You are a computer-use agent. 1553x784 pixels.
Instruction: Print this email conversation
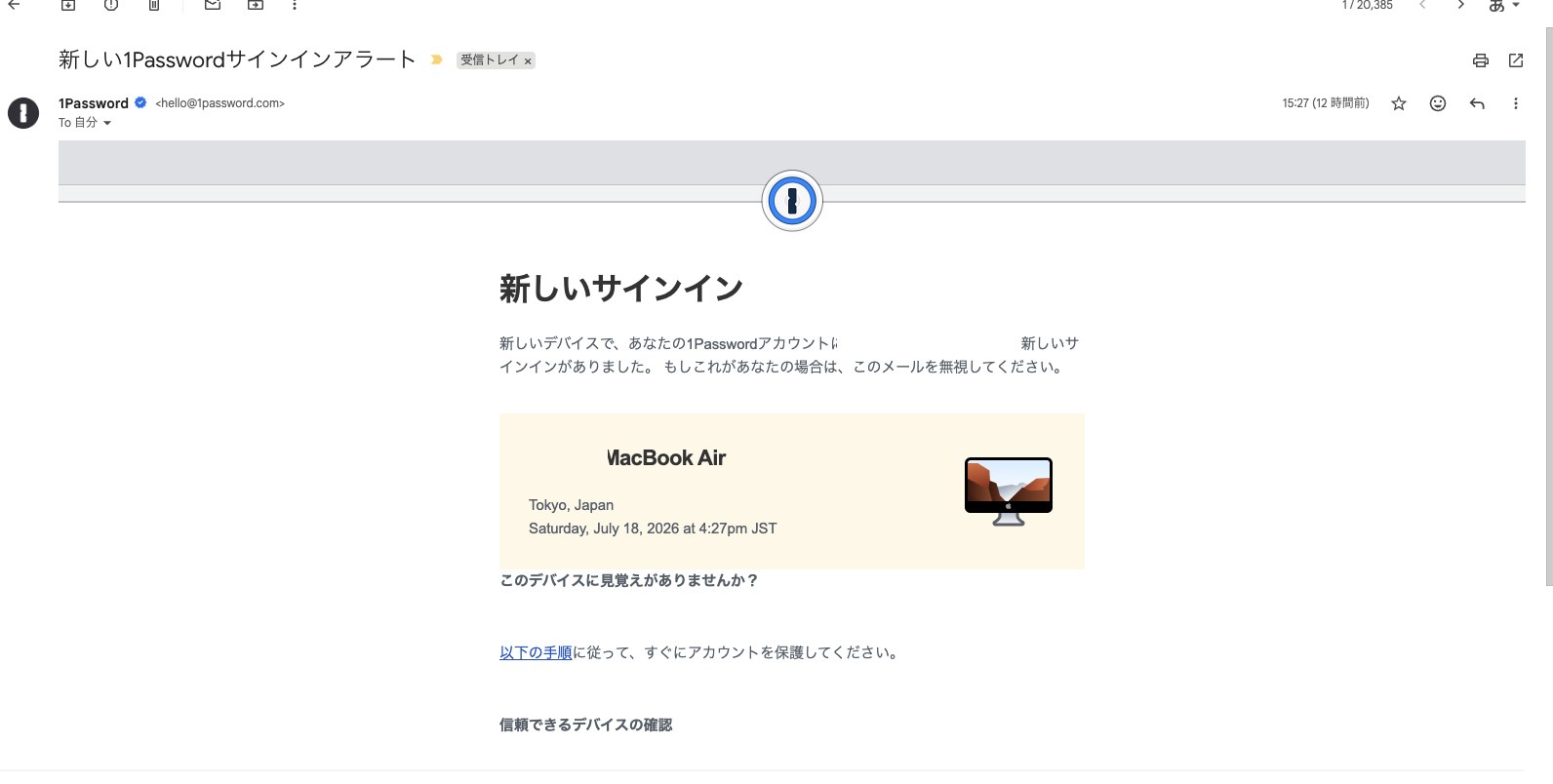[x=1481, y=60]
